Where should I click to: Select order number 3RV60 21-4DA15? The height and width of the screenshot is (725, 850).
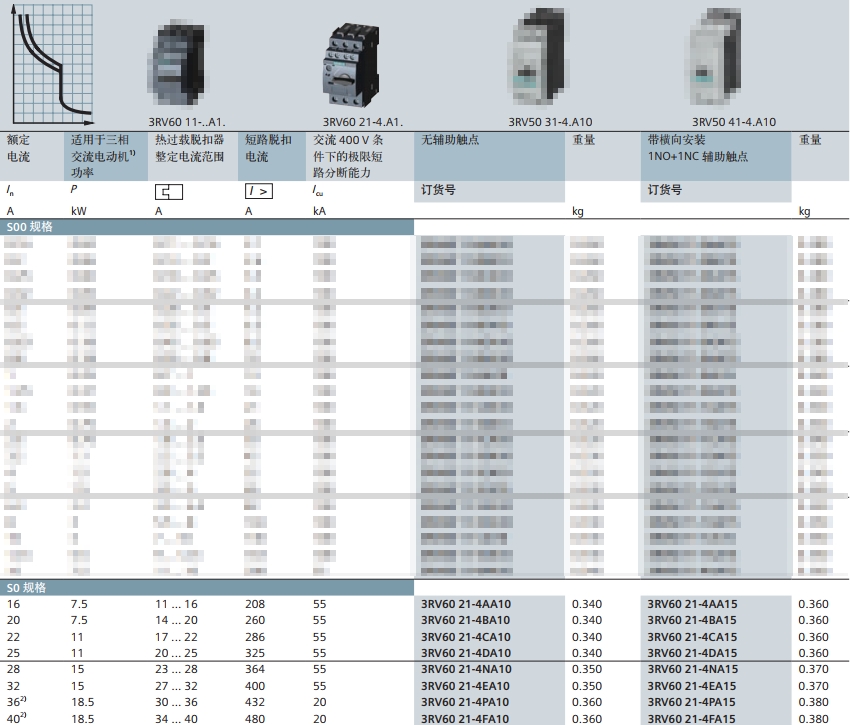tap(692, 653)
